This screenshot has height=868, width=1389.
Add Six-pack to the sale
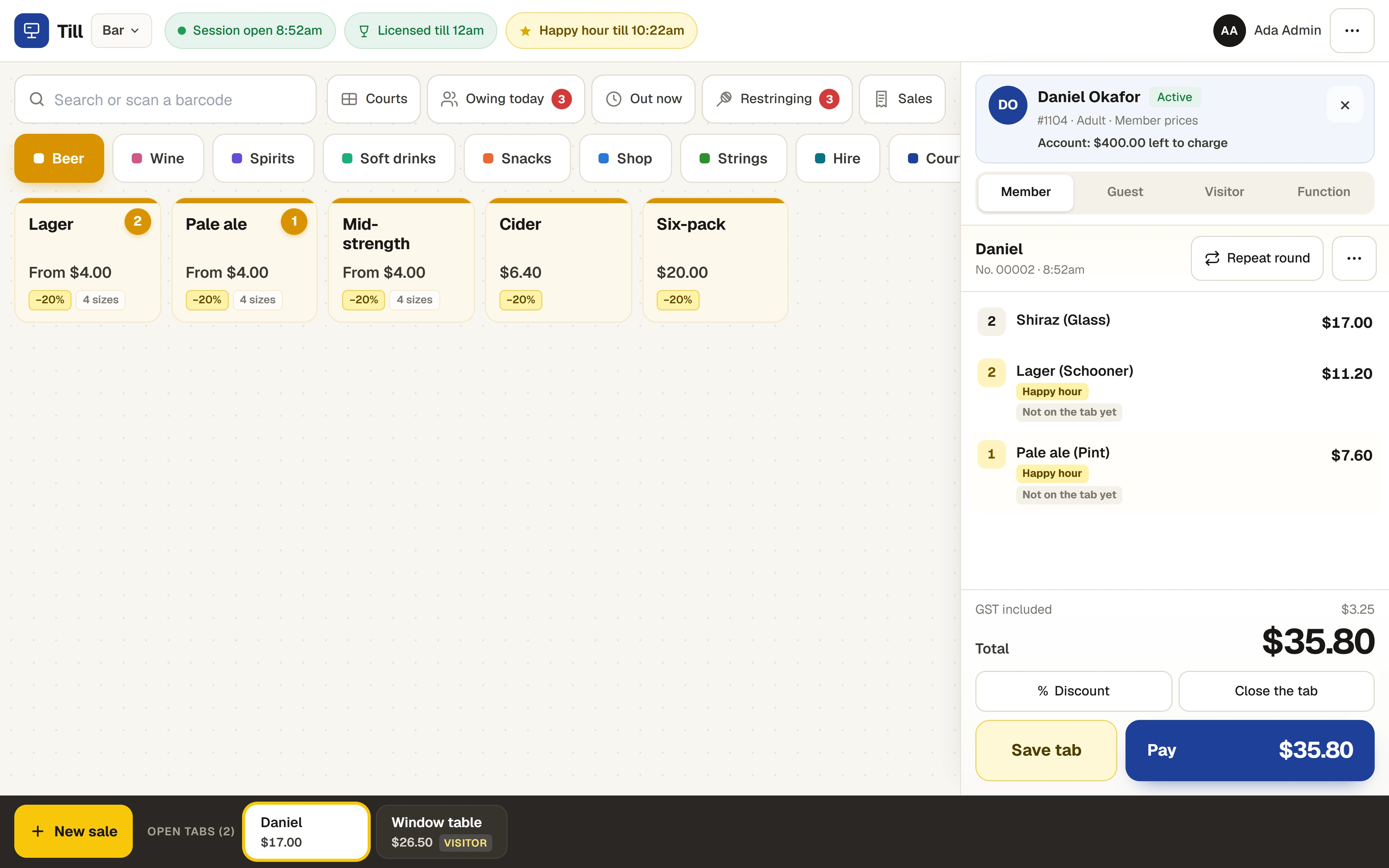pyautogui.click(x=715, y=260)
